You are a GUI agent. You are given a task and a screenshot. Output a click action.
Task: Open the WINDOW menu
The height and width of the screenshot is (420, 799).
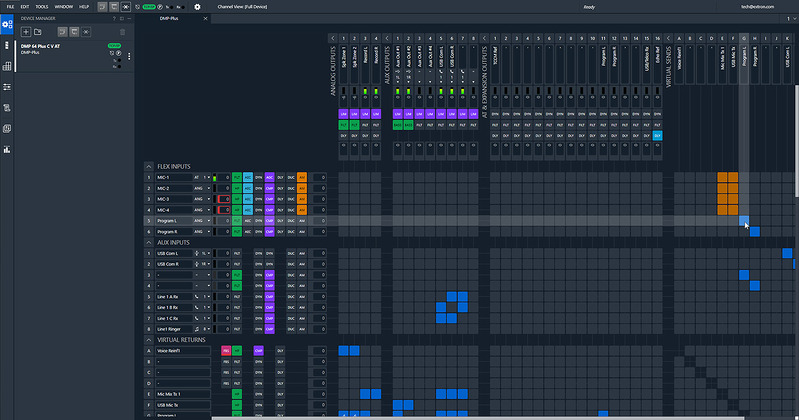(63, 7)
